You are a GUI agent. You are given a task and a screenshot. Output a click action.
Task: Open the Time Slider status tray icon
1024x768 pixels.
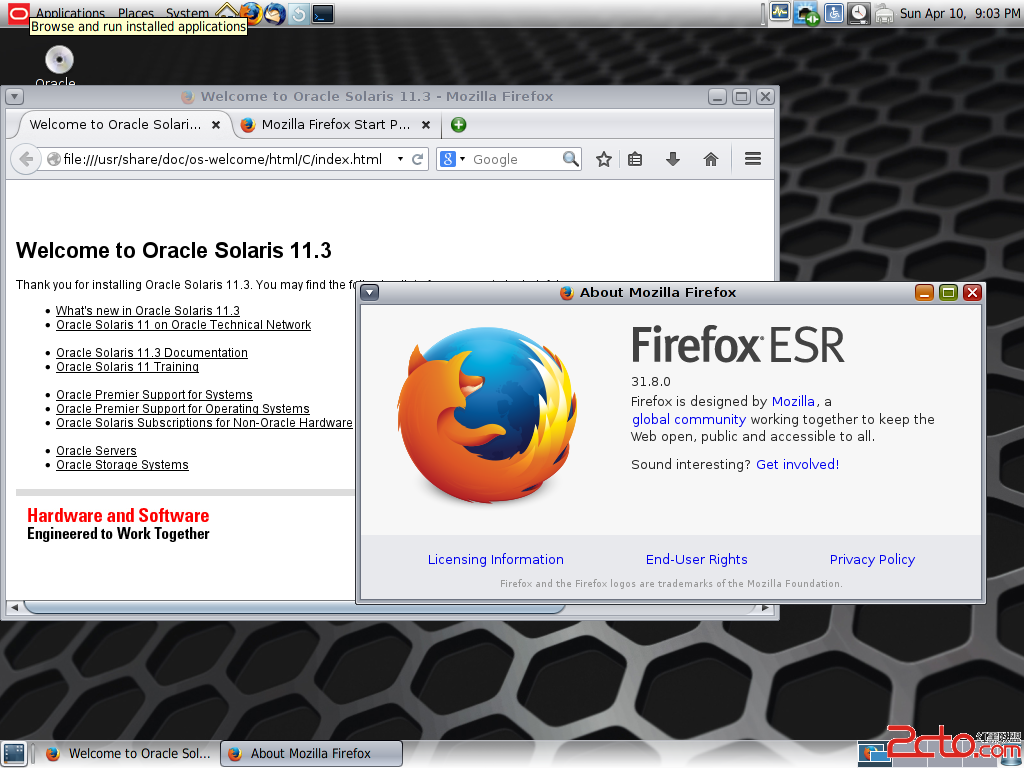(859, 13)
